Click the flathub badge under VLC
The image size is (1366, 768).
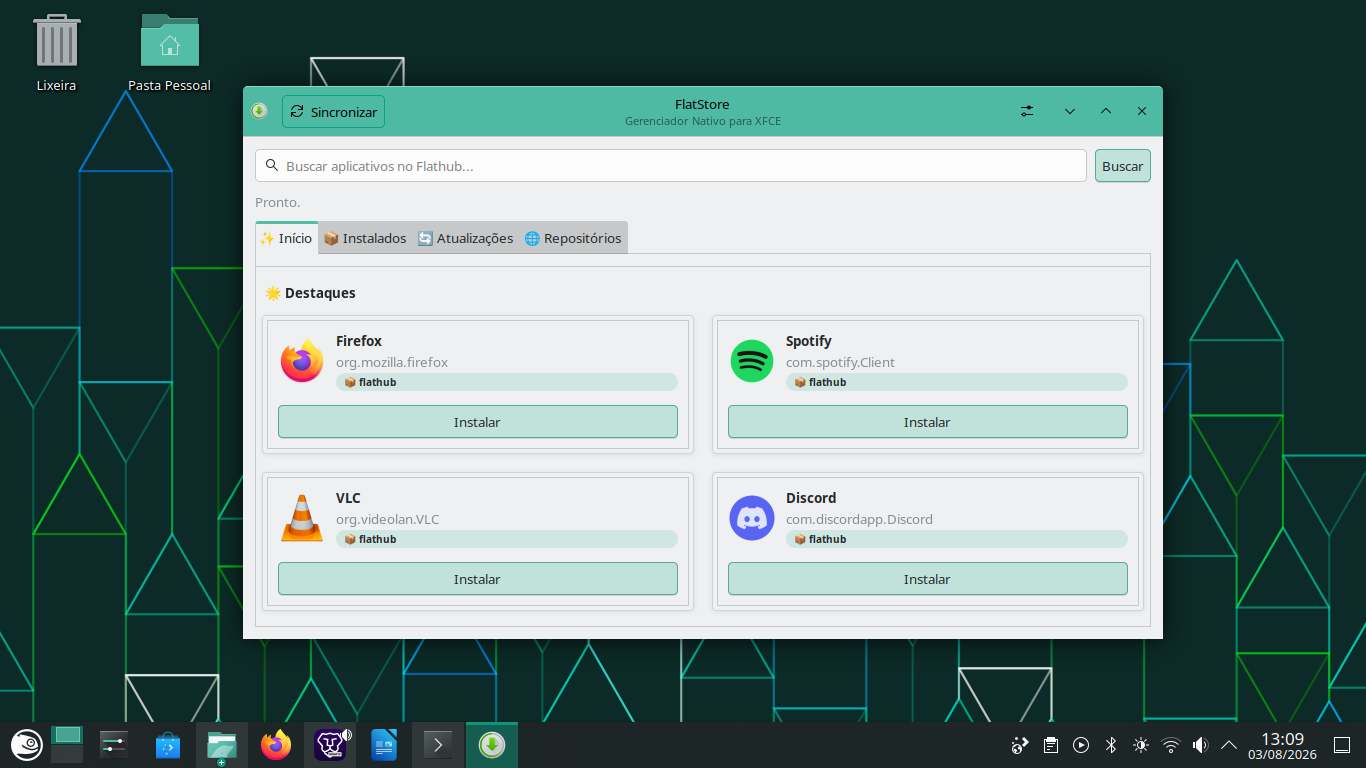click(x=507, y=539)
